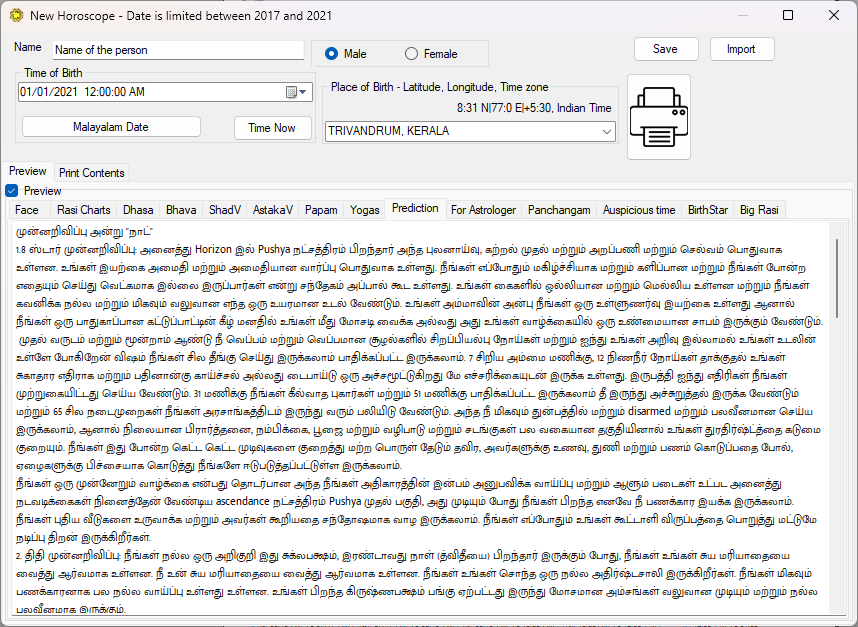Screen dimensions: 858x627
Task: Switch to the Papam tab
Action: coord(321,210)
